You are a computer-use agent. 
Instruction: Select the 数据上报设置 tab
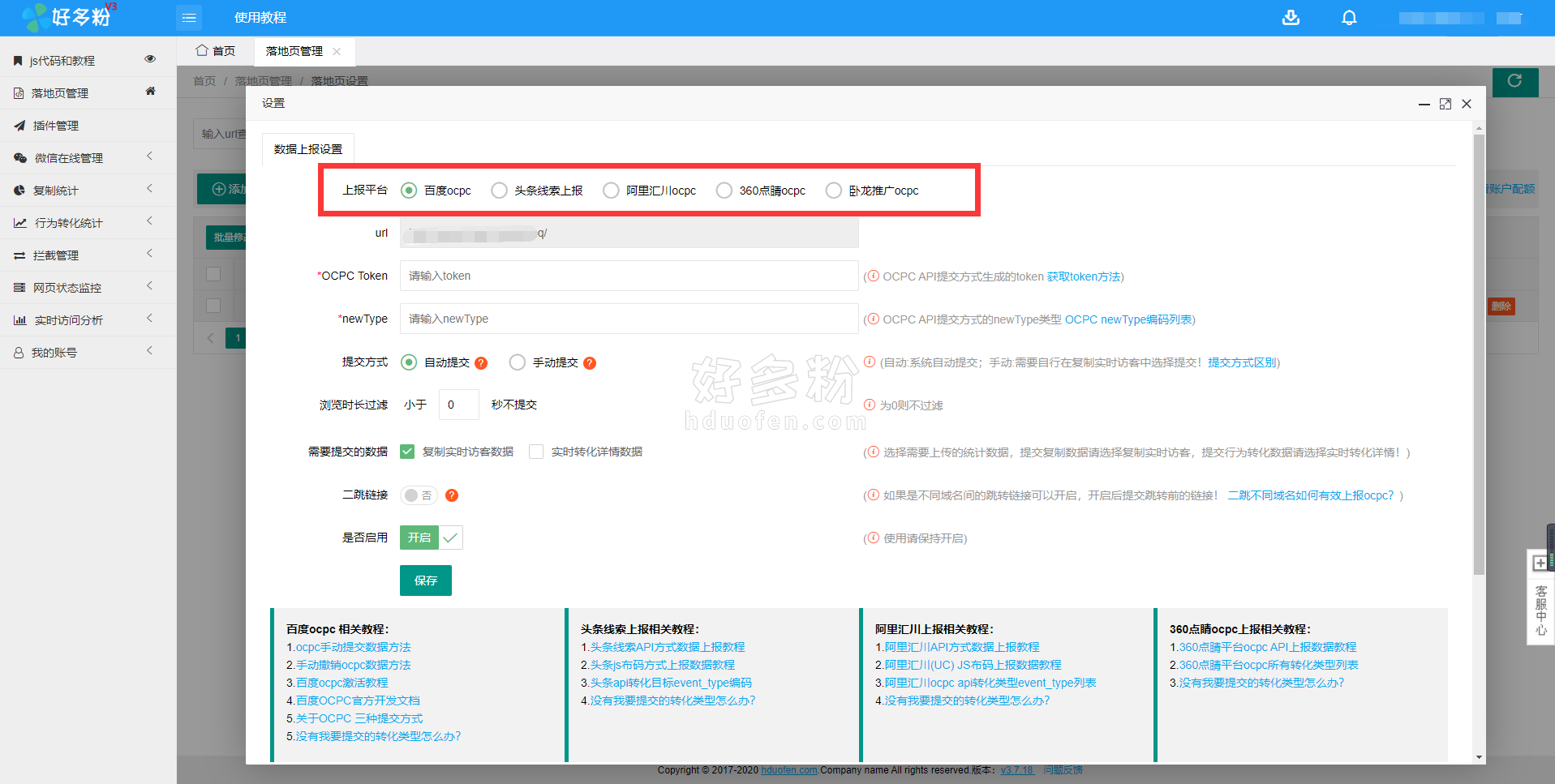[308, 149]
